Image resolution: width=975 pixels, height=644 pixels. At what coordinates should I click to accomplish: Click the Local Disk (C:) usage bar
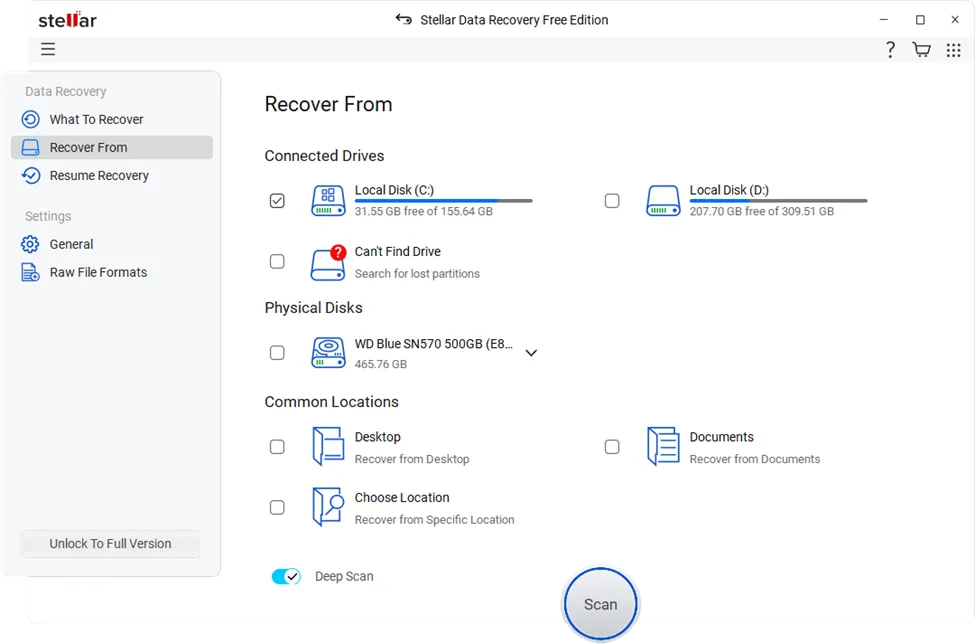[443, 201]
